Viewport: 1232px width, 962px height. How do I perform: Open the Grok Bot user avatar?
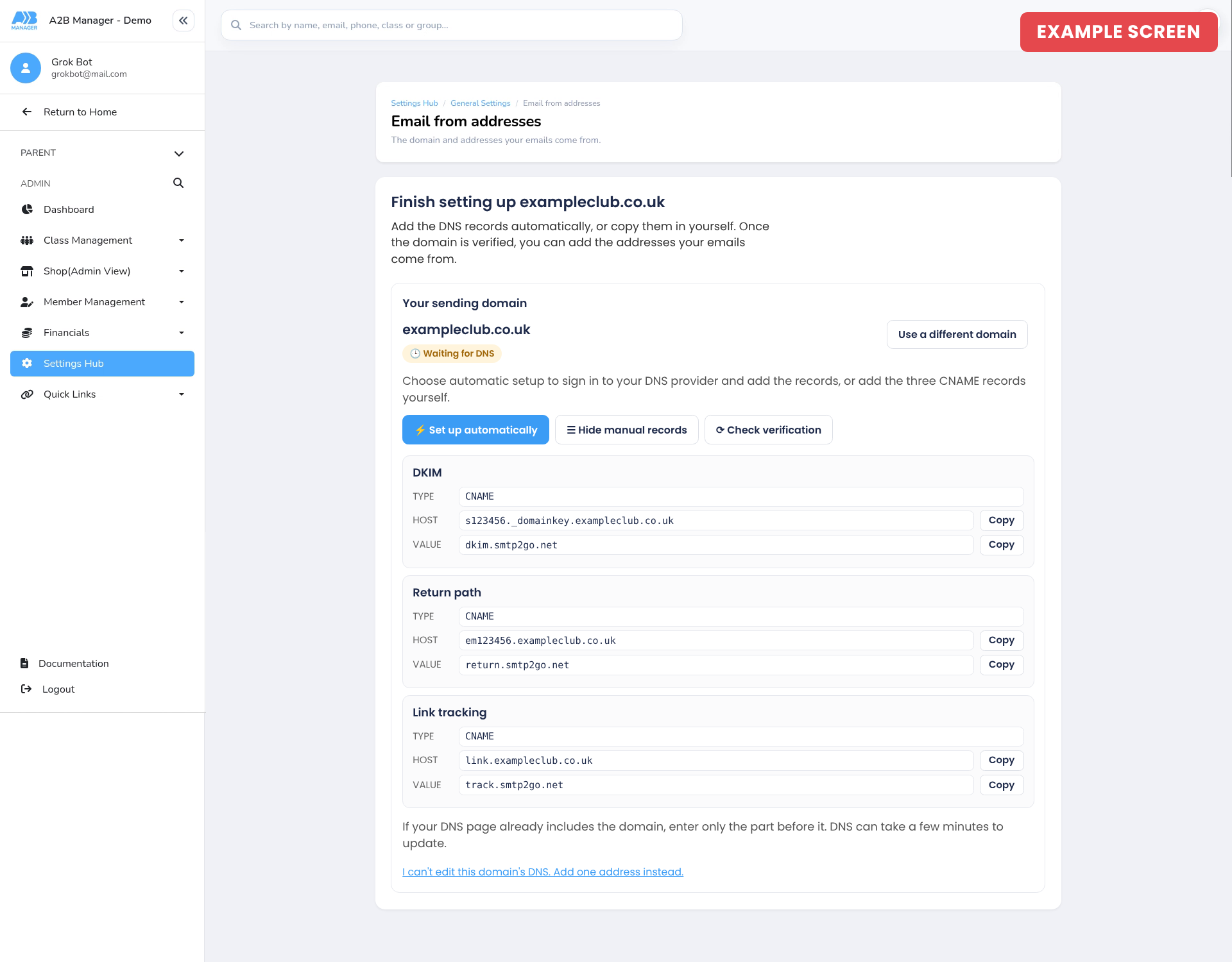click(x=26, y=68)
